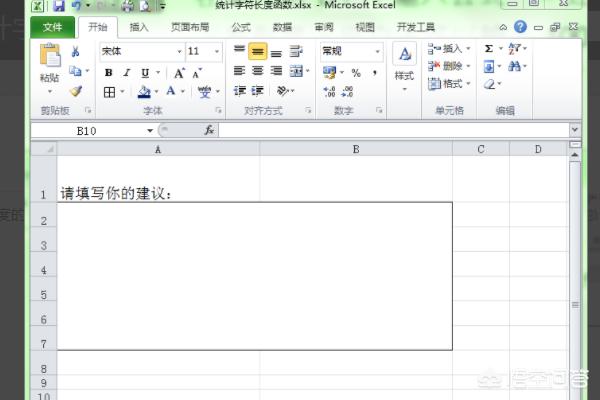This screenshot has height=400, width=600.
Task: Click the 文件 file button
Action: pyautogui.click(x=53, y=27)
